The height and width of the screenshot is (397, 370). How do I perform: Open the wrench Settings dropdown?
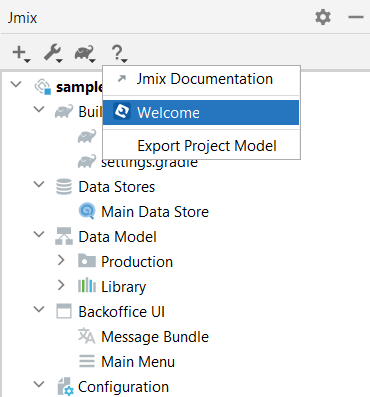(x=53, y=53)
